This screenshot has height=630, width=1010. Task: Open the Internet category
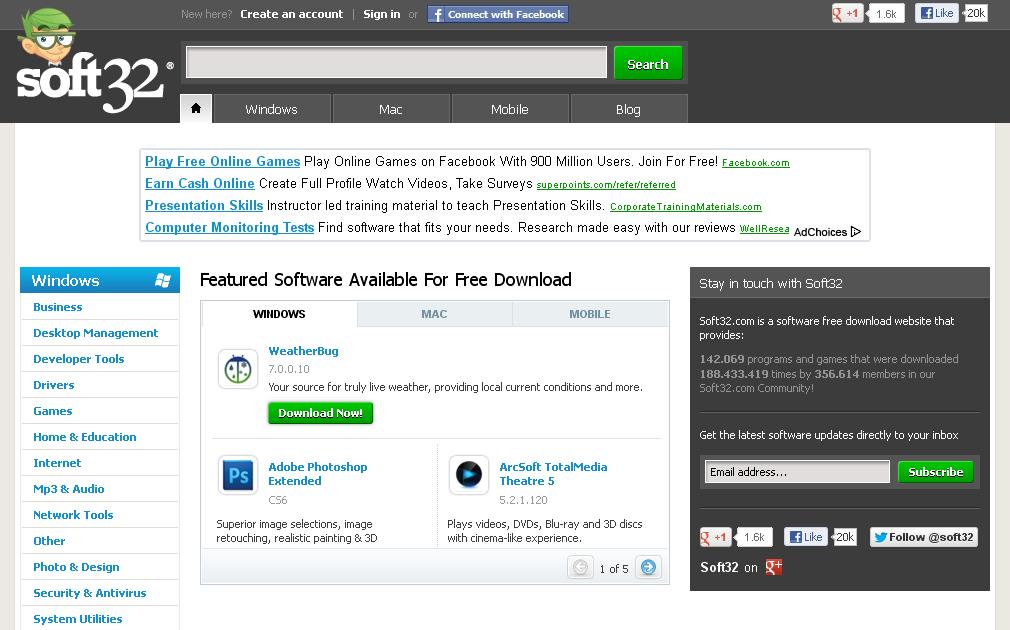coord(57,463)
